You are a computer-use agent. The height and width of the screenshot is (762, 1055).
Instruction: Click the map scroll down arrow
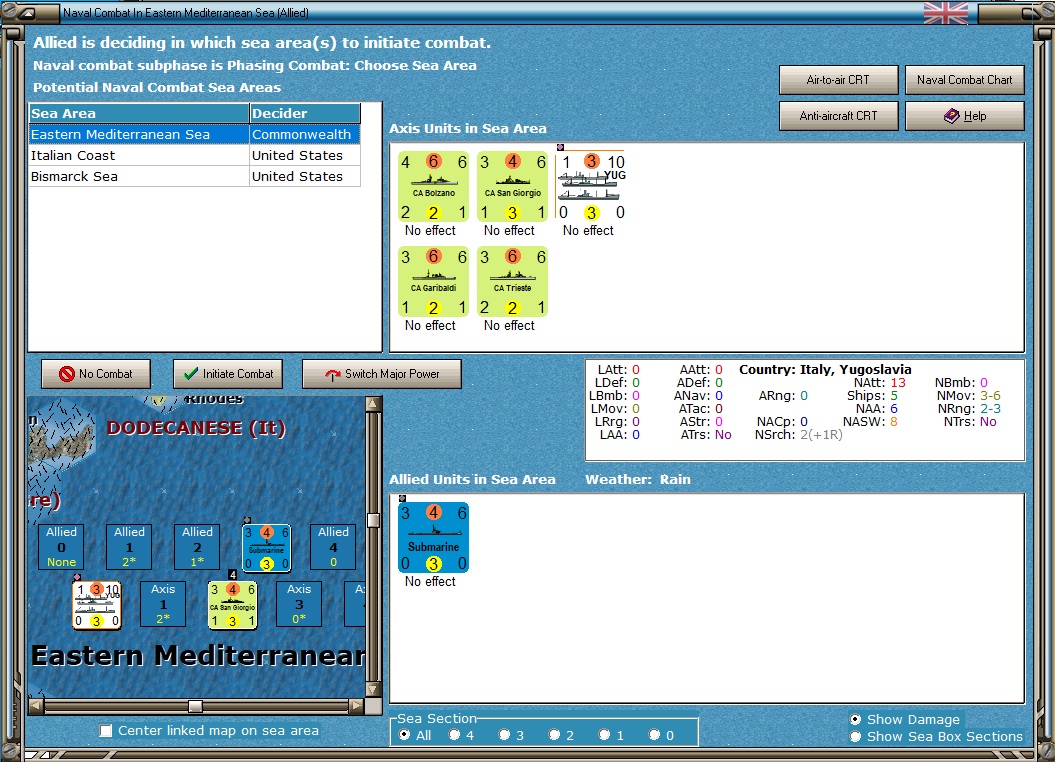point(373,689)
